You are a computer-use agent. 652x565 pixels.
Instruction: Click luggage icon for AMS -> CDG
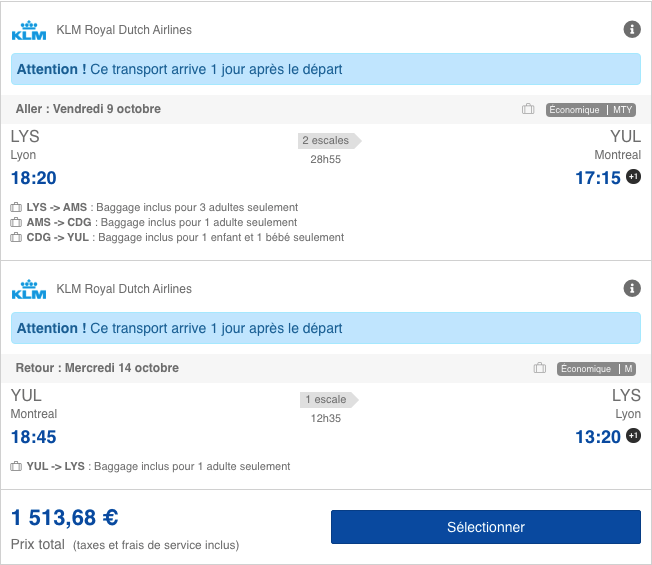(x=16, y=222)
